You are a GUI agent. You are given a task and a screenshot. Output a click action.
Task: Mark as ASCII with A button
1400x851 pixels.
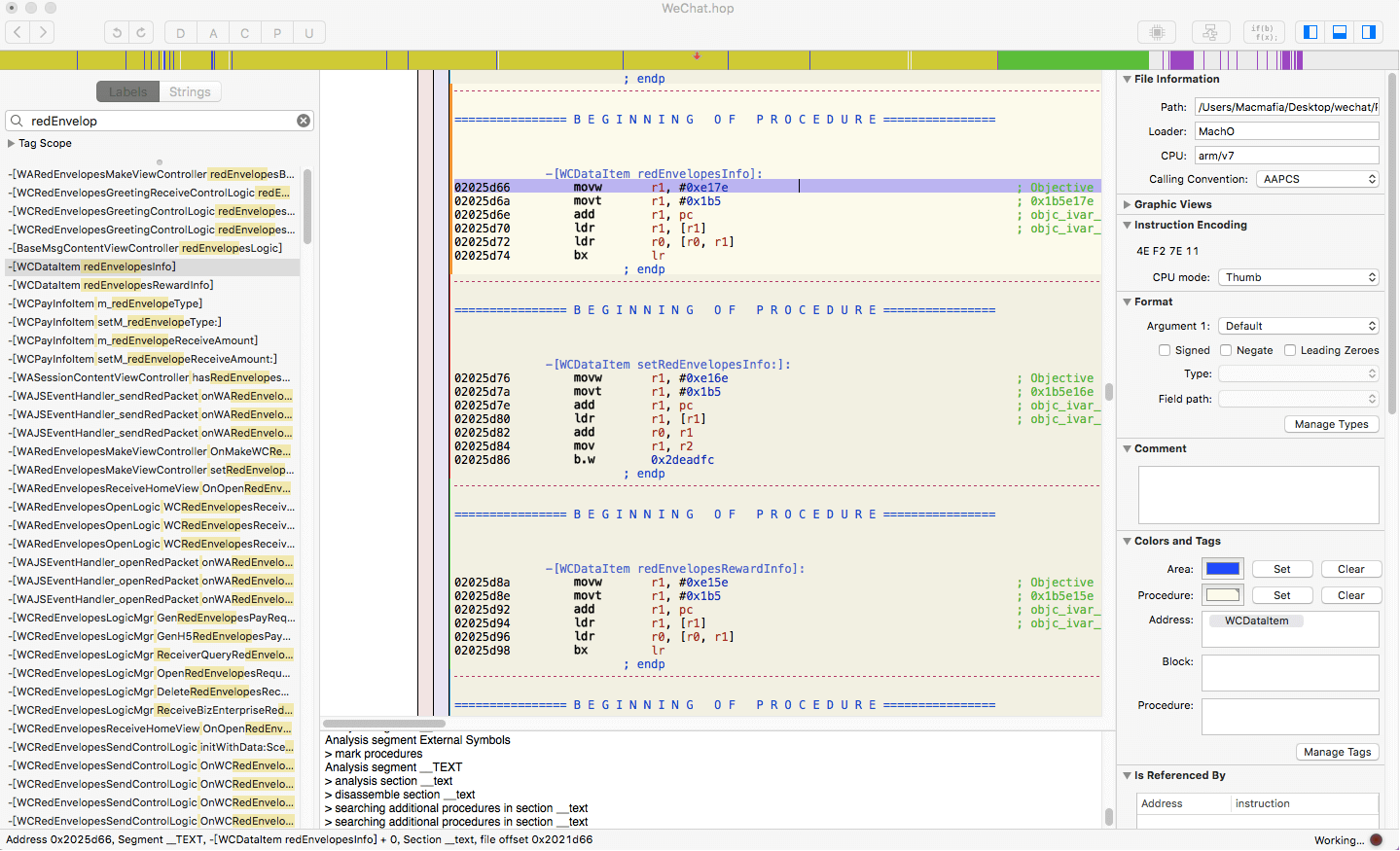coord(213,32)
